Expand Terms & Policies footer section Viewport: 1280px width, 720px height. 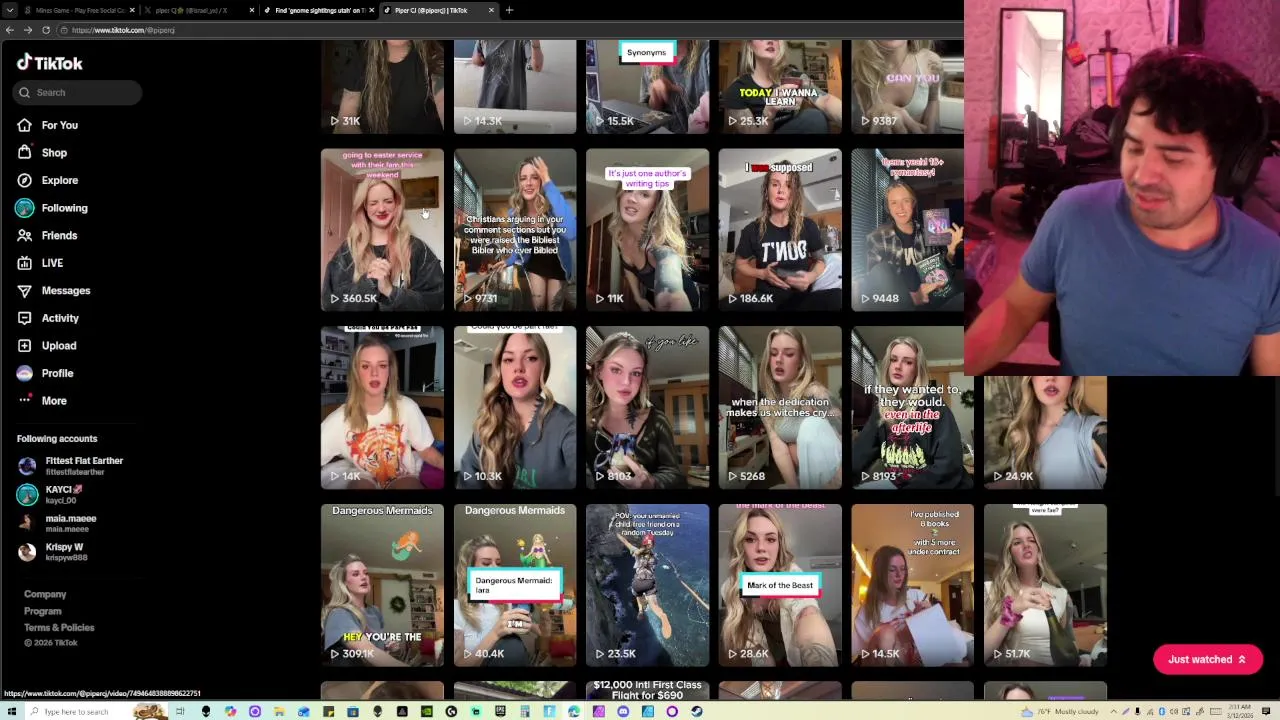(x=59, y=627)
